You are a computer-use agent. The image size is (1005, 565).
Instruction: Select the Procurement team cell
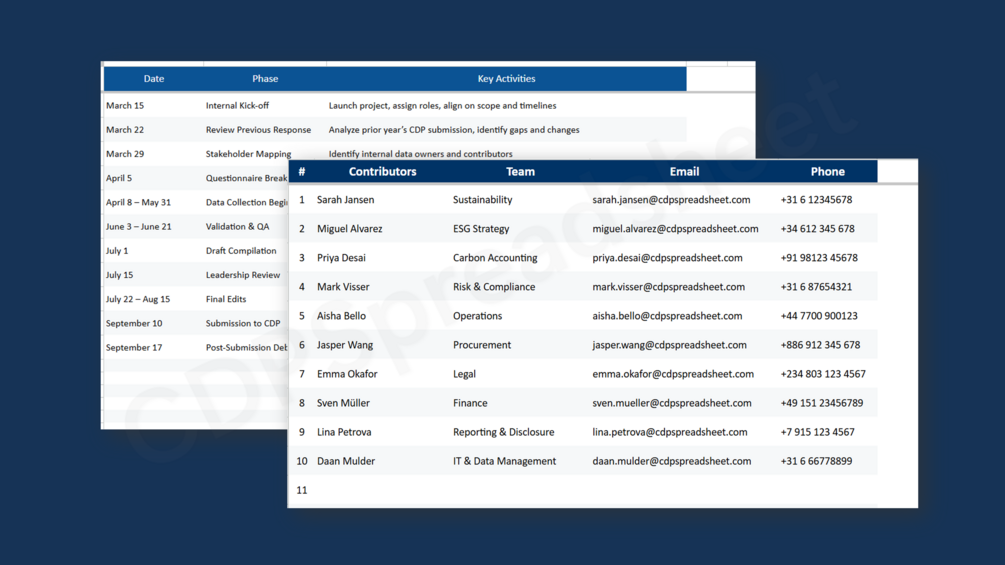click(482, 345)
